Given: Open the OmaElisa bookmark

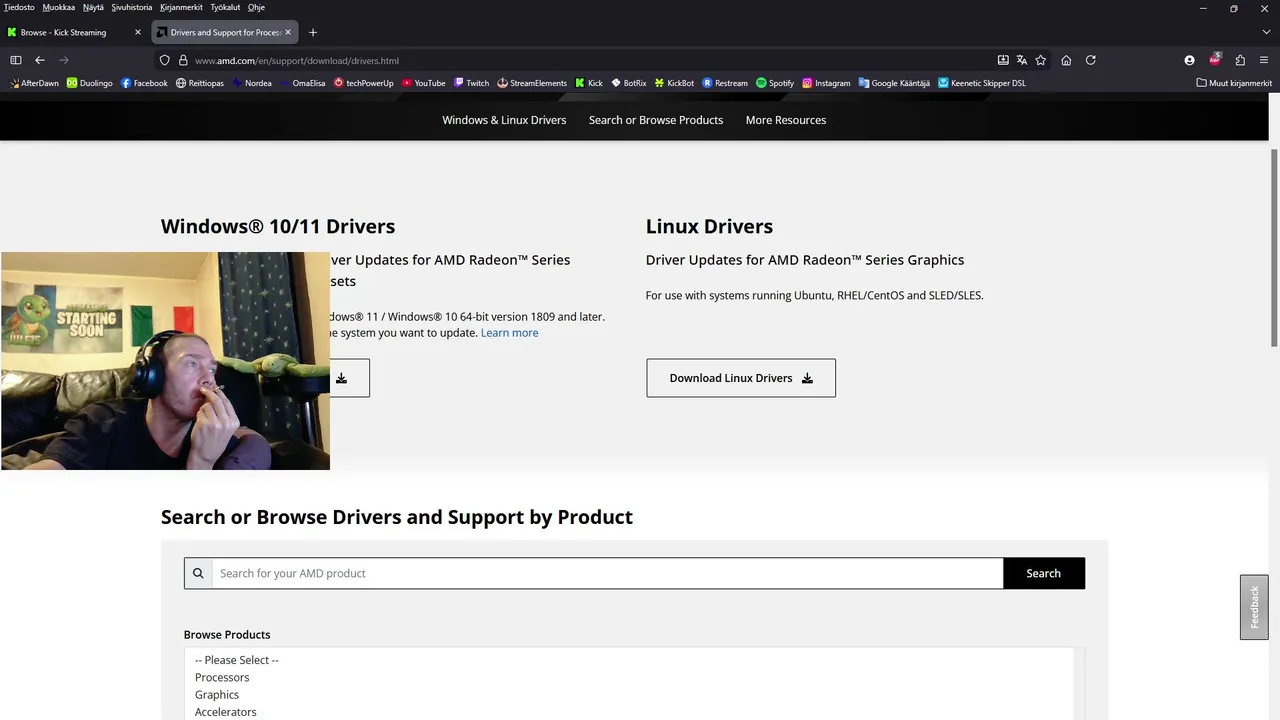Looking at the screenshot, I should click(302, 83).
